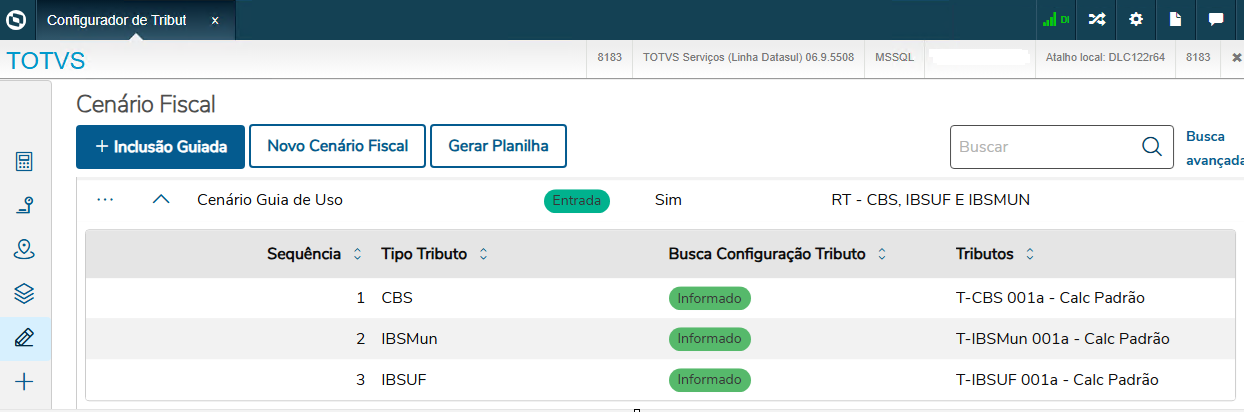Sort by Busca Configuração Tributo column
The width and height of the screenshot is (1244, 412).
[882, 255]
